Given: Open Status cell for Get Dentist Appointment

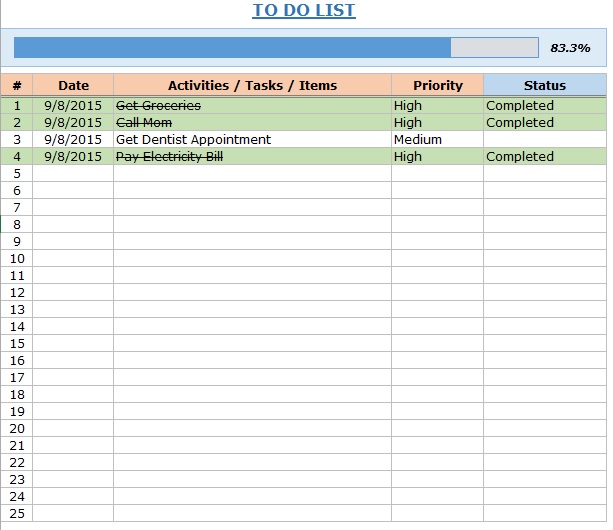Looking at the screenshot, I should click(x=545, y=140).
